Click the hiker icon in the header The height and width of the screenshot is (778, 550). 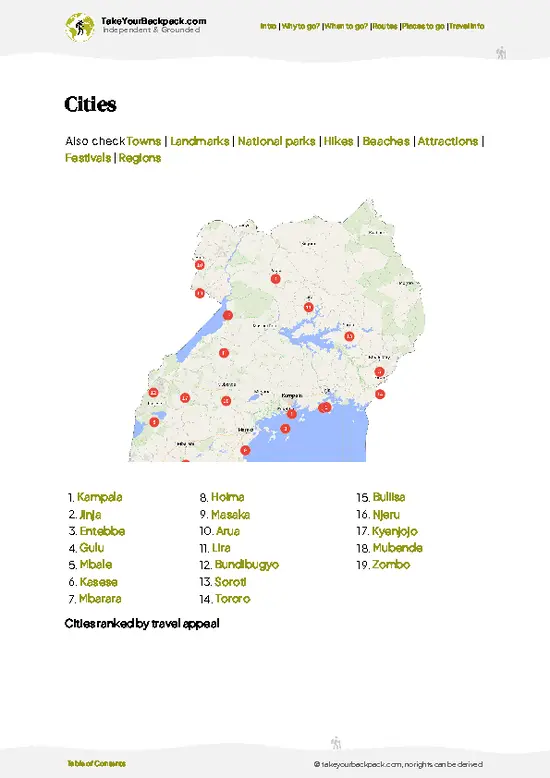(x=501, y=53)
